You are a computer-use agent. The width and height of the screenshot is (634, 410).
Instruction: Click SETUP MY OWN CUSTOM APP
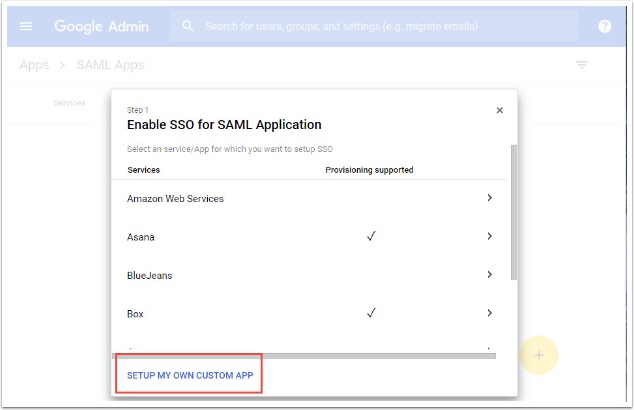click(x=190, y=375)
